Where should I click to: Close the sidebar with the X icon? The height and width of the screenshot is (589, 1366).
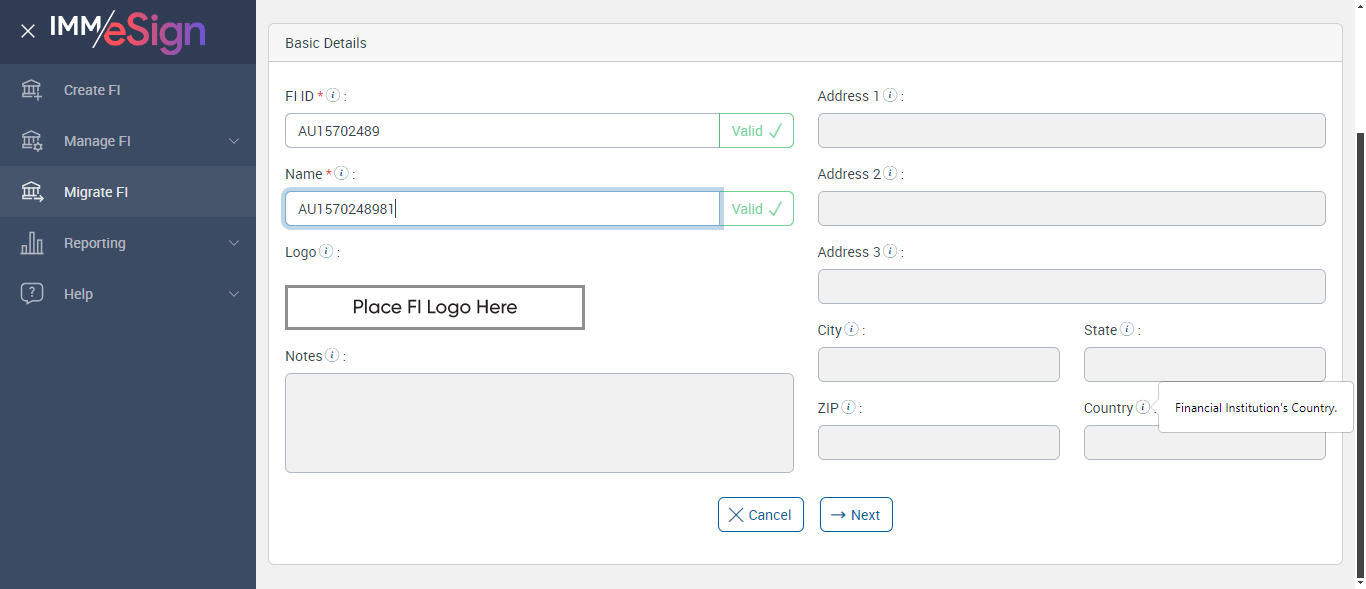pyautogui.click(x=28, y=31)
